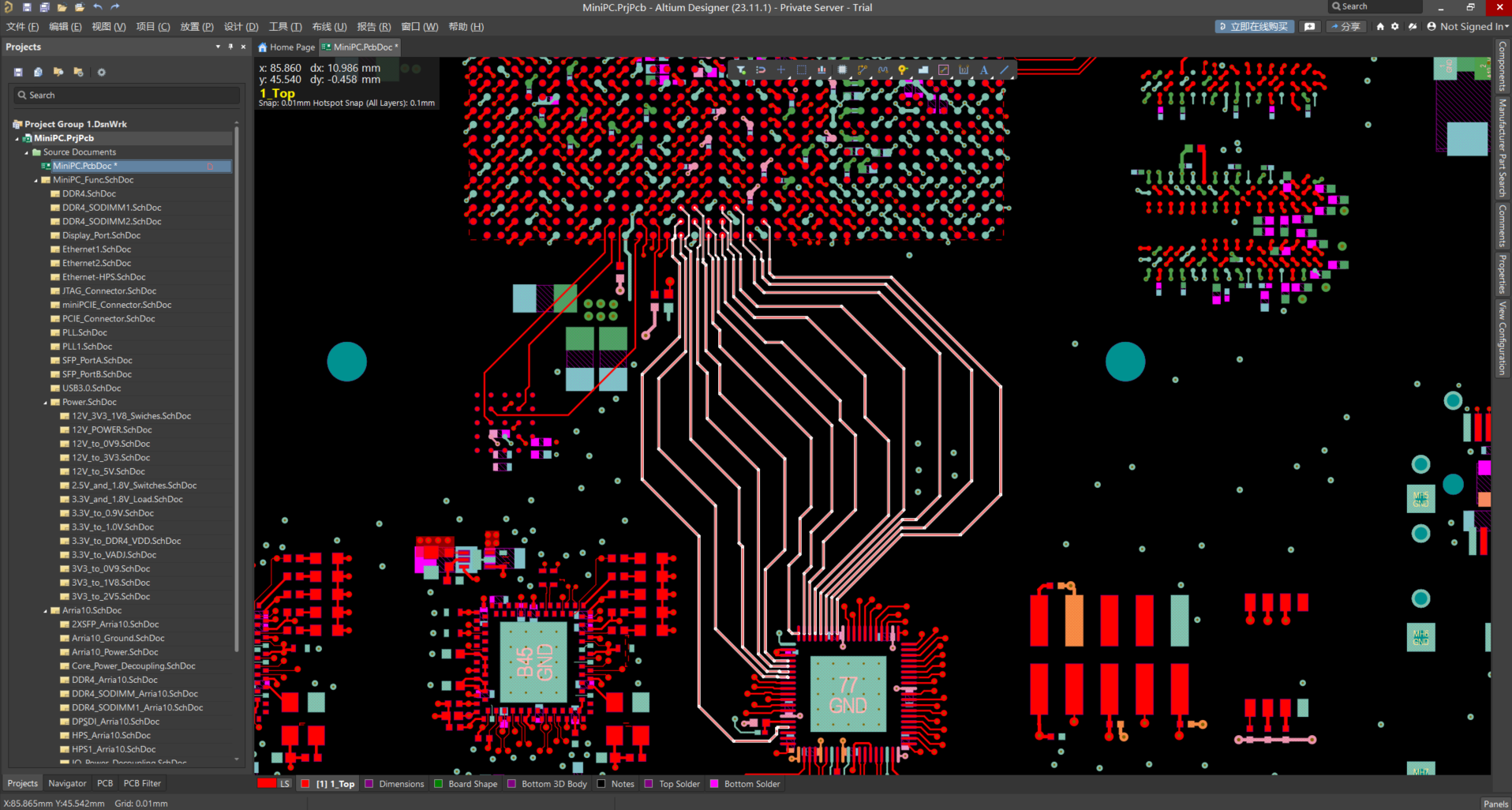The image size is (1512, 810).
Task: Open the Projects panel dropdown arrow
Action: point(218,47)
